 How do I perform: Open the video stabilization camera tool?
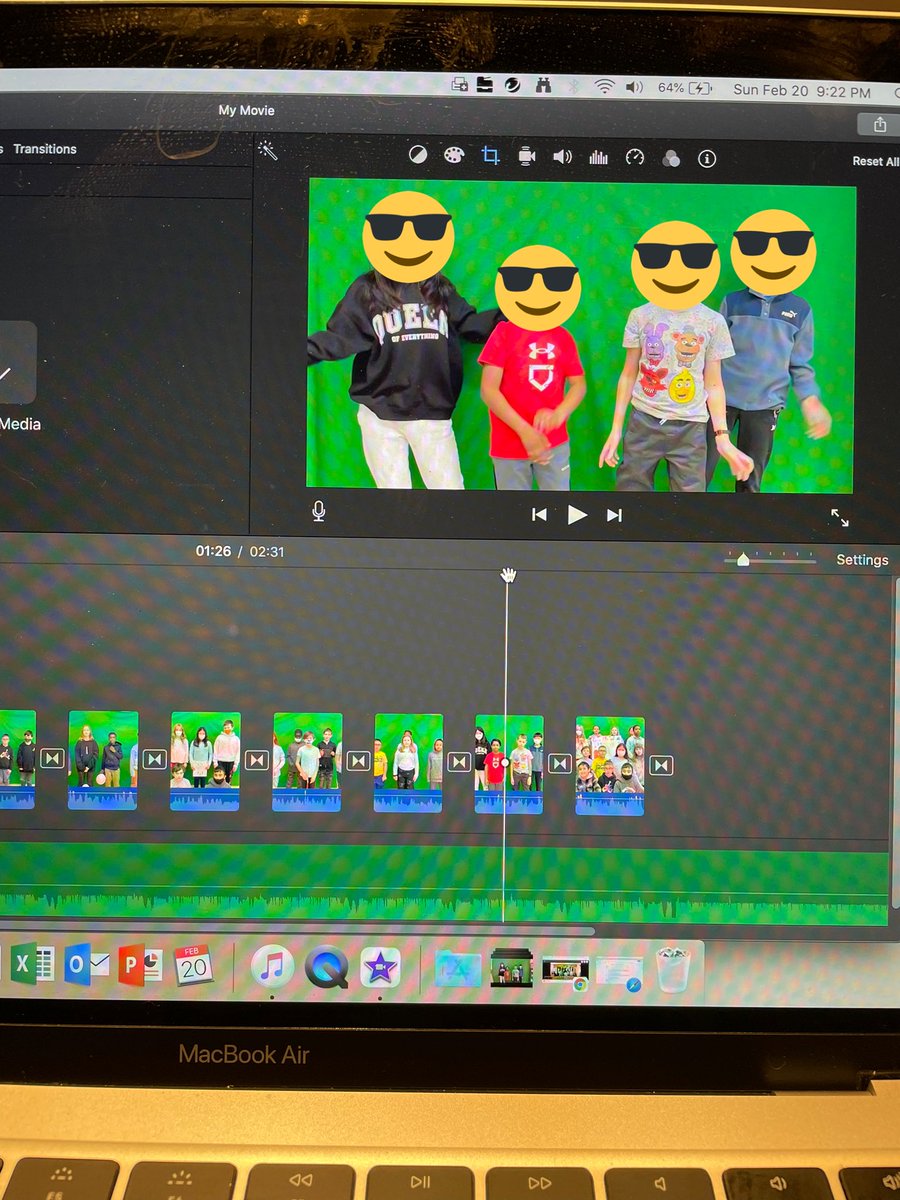[526, 156]
